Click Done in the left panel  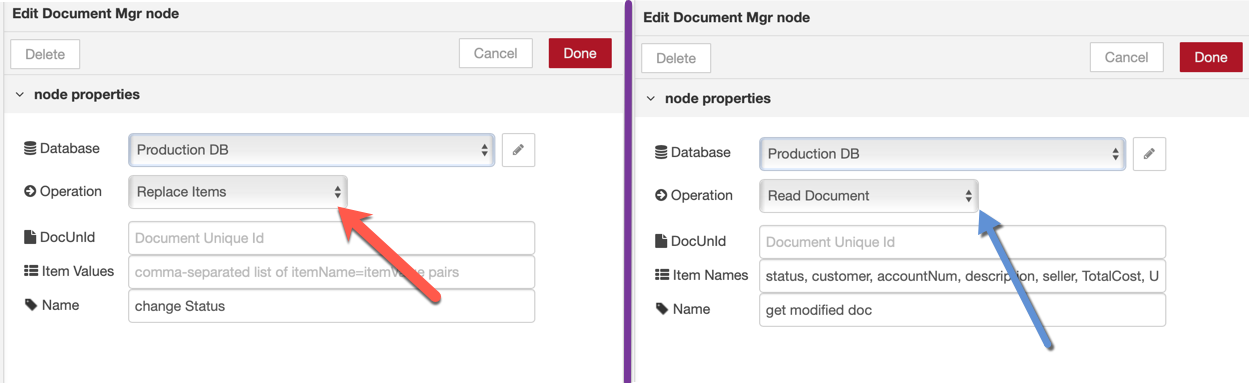pos(580,54)
